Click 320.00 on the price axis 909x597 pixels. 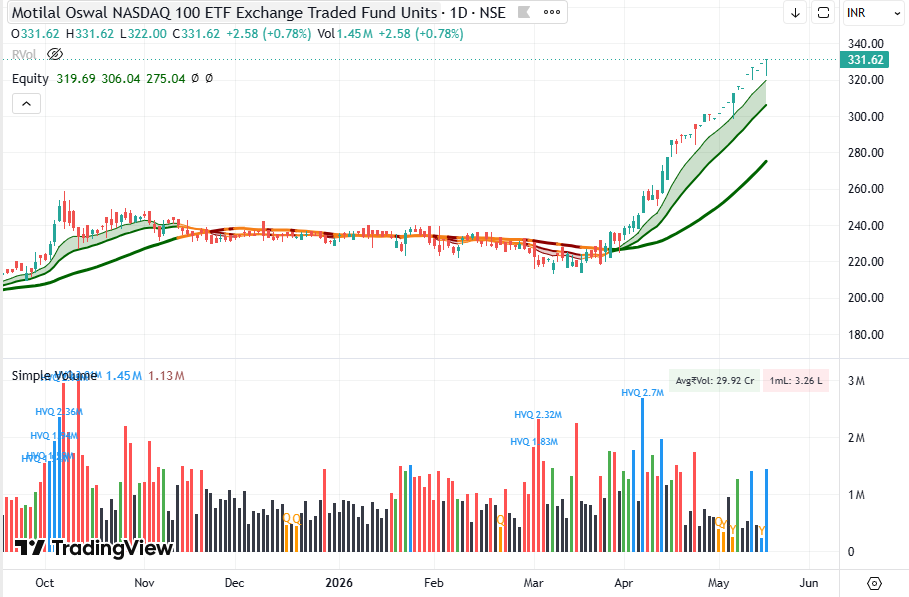(866, 79)
